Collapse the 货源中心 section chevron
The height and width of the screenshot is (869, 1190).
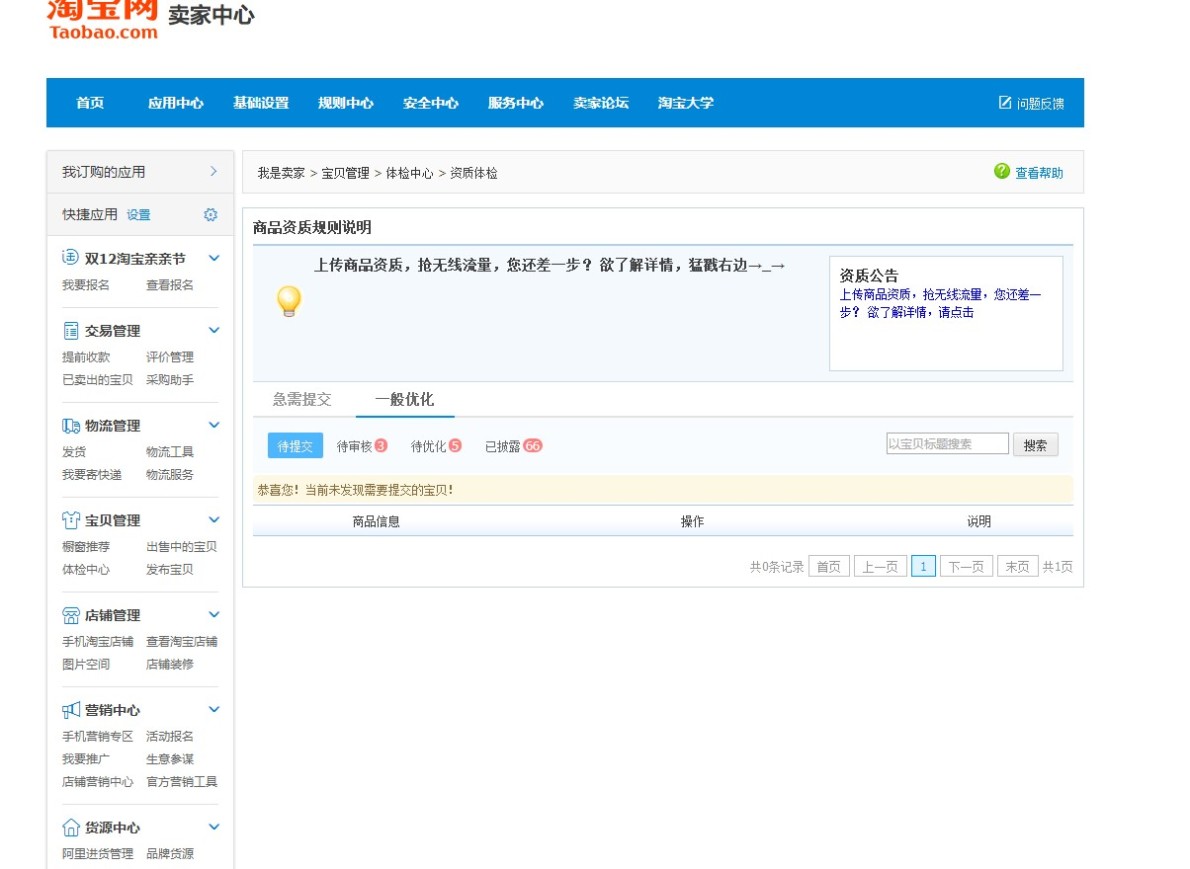click(214, 827)
